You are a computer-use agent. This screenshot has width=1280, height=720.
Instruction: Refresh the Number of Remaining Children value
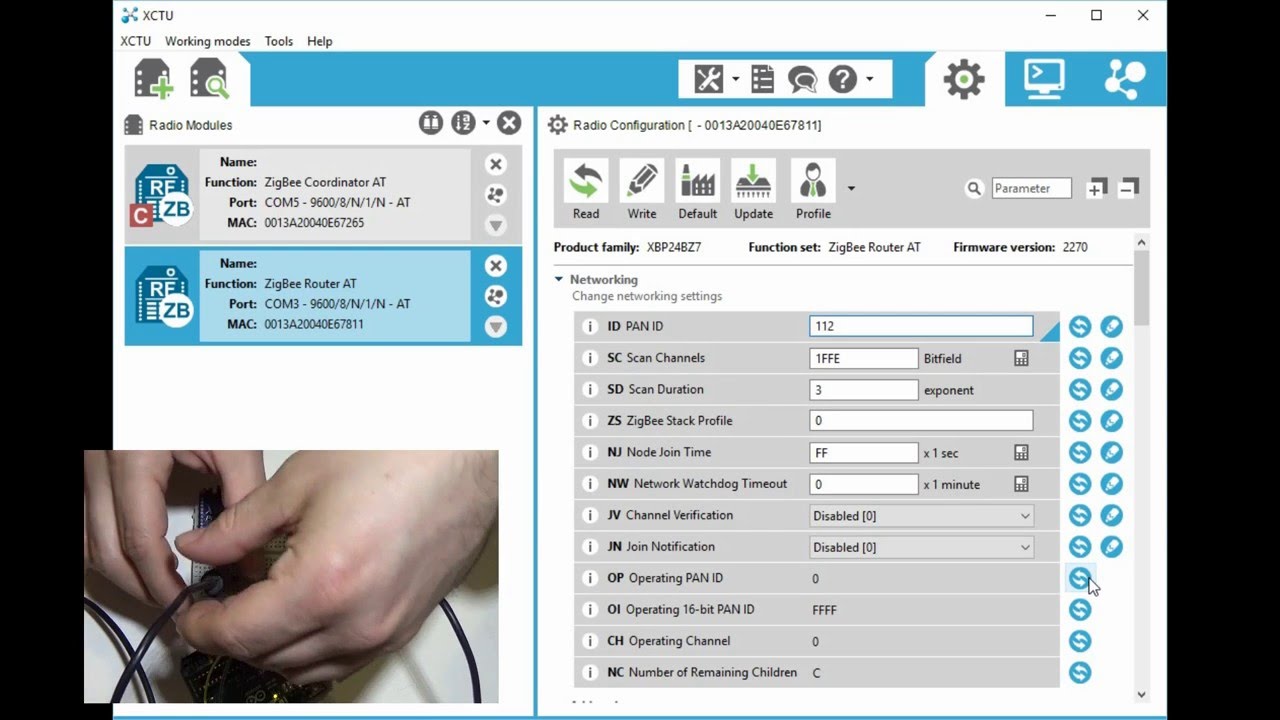pos(1080,672)
